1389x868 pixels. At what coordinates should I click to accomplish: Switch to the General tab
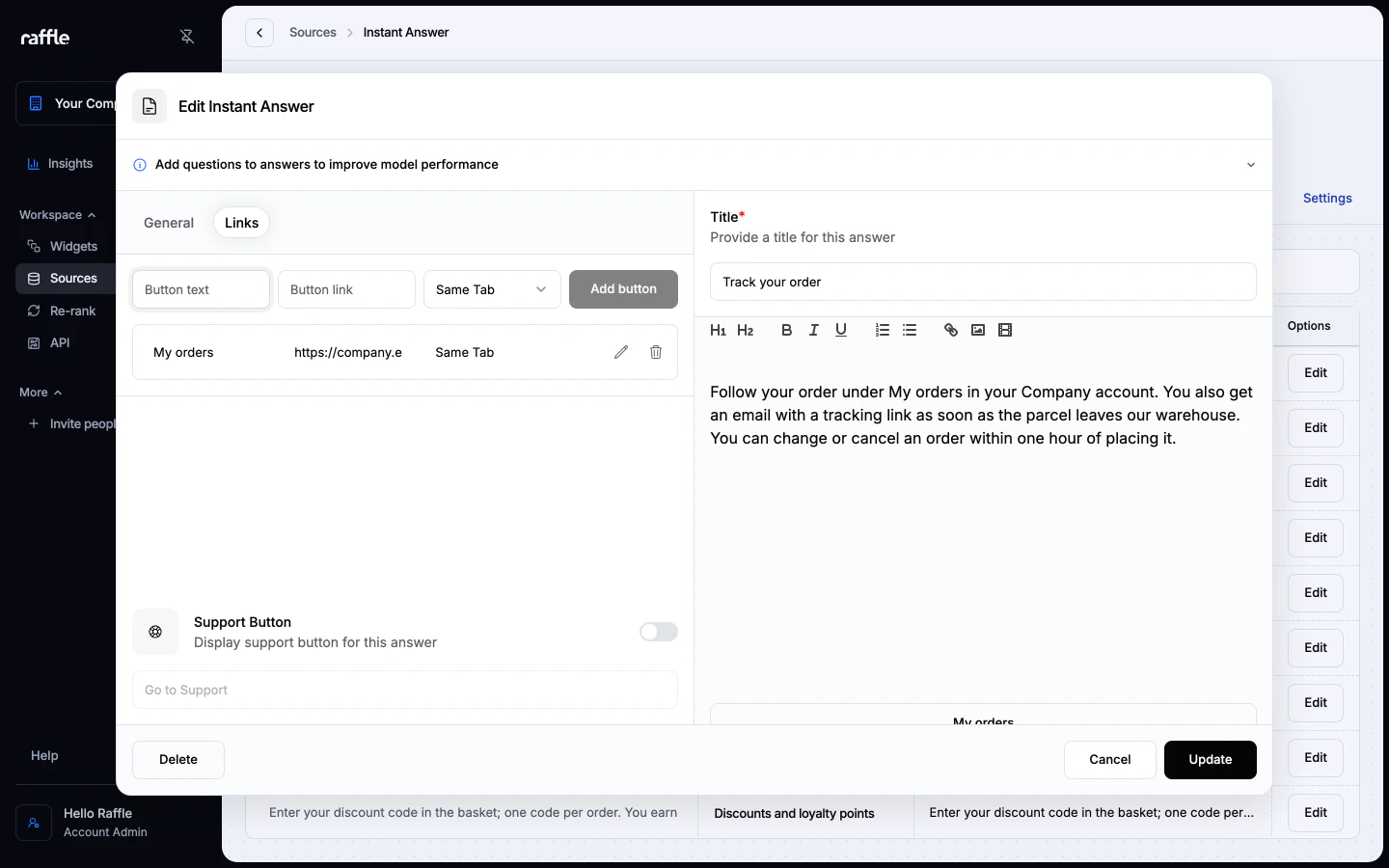(x=169, y=223)
